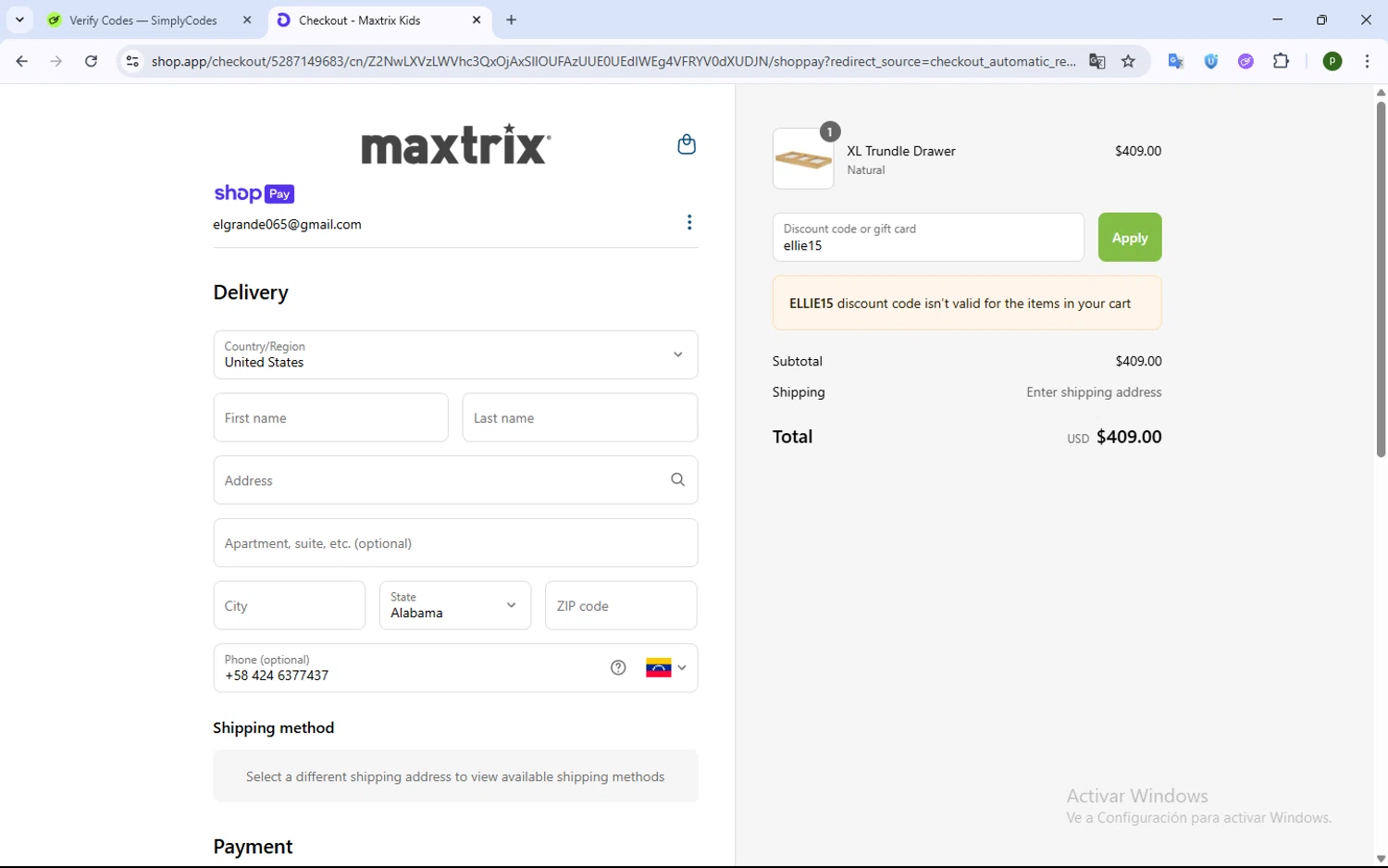Click the XL Trundle Drawer product name
Screen dimensions: 1388x868
pos(901,151)
